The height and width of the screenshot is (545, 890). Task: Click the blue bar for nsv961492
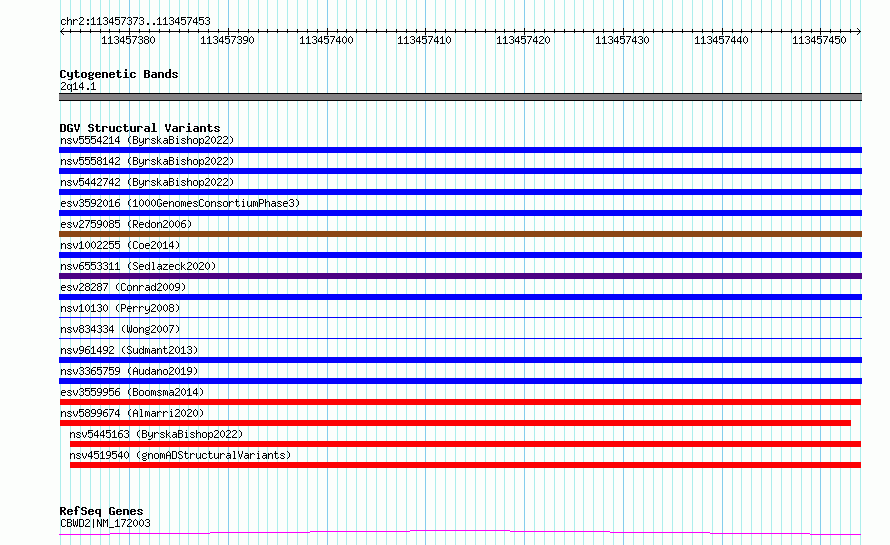point(460,360)
